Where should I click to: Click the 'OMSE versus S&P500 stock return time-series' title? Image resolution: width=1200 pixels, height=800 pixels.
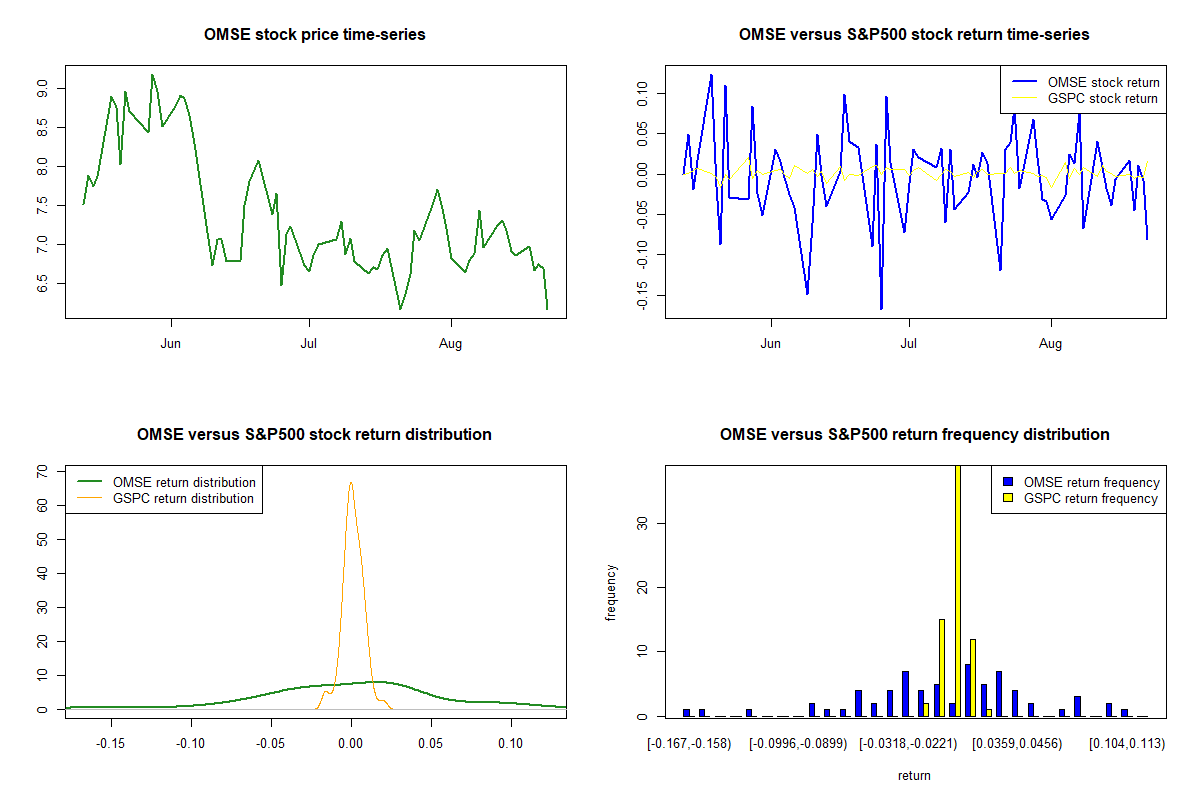tap(913, 35)
